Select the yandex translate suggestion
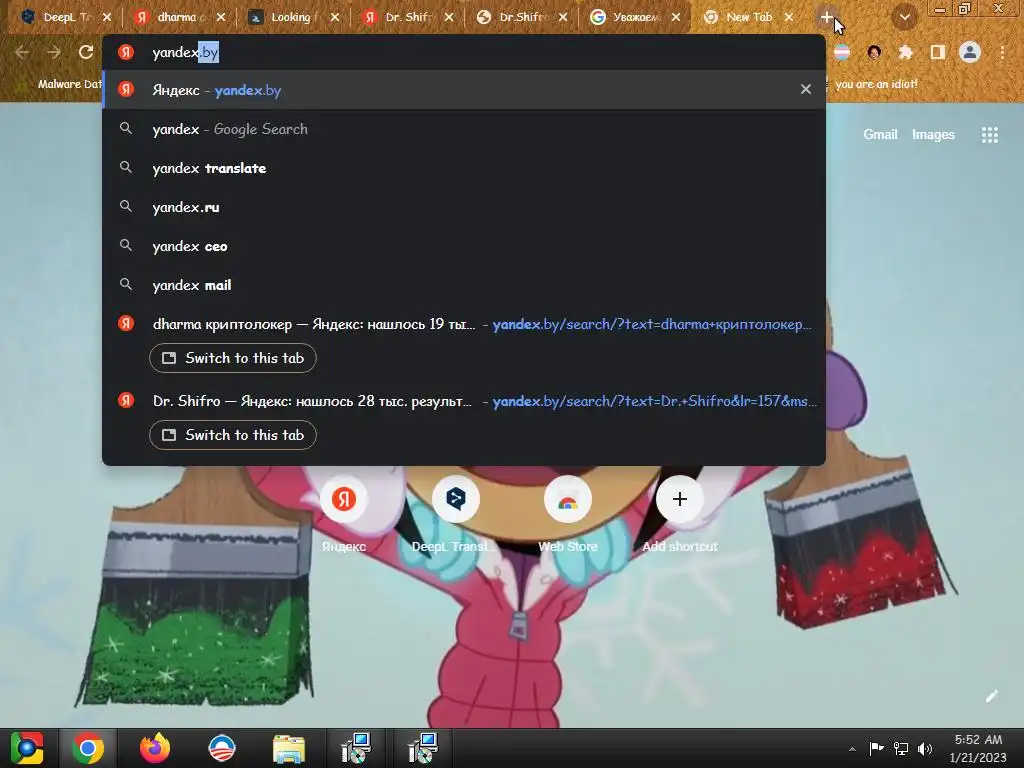 pos(464,168)
